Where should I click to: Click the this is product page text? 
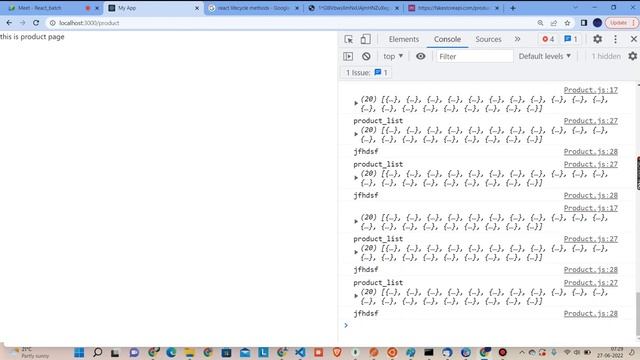tap(32, 37)
